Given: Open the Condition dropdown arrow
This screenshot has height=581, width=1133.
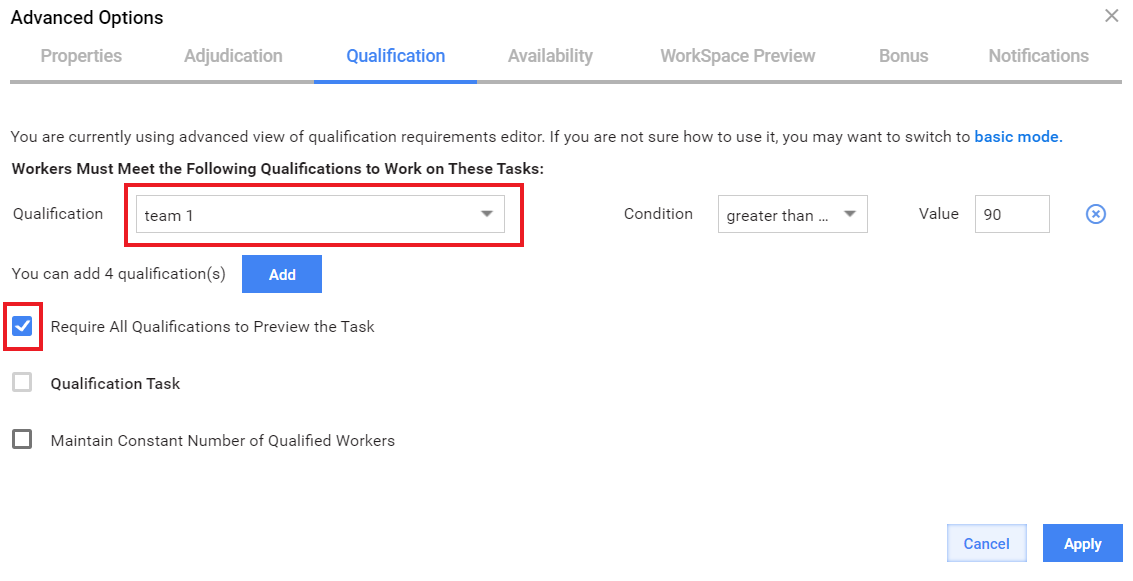Looking at the screenshot, I should [x=850, y=214].
